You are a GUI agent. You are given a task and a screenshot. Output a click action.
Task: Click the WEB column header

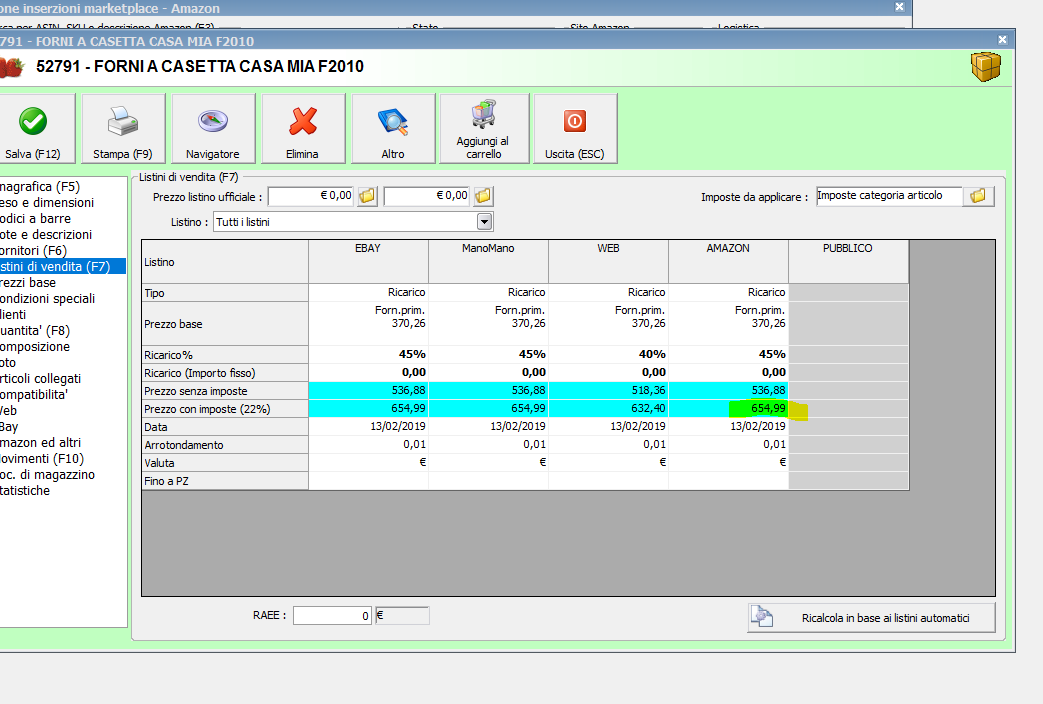[x=608, y=262]
